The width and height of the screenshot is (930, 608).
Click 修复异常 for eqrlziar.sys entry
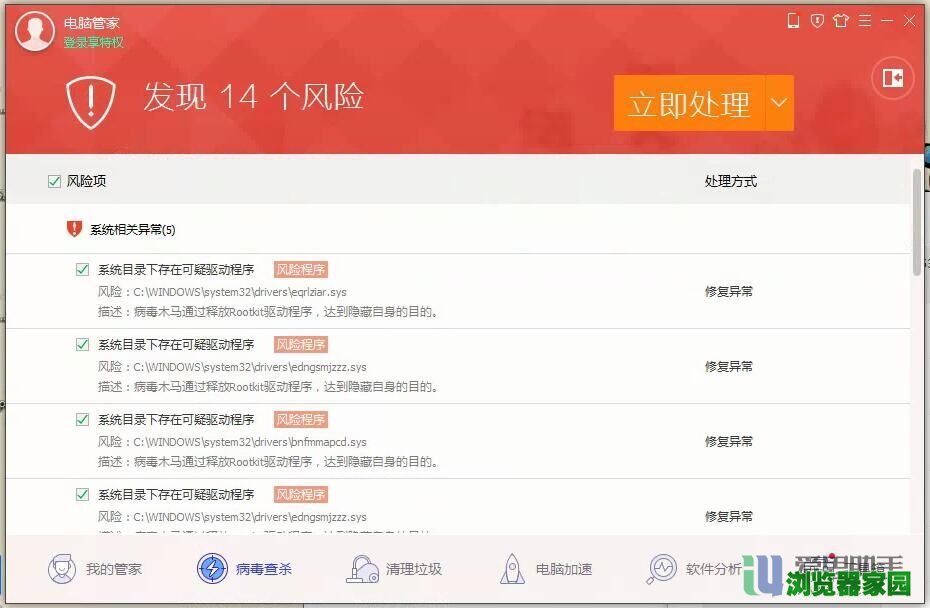click(728, 292)
